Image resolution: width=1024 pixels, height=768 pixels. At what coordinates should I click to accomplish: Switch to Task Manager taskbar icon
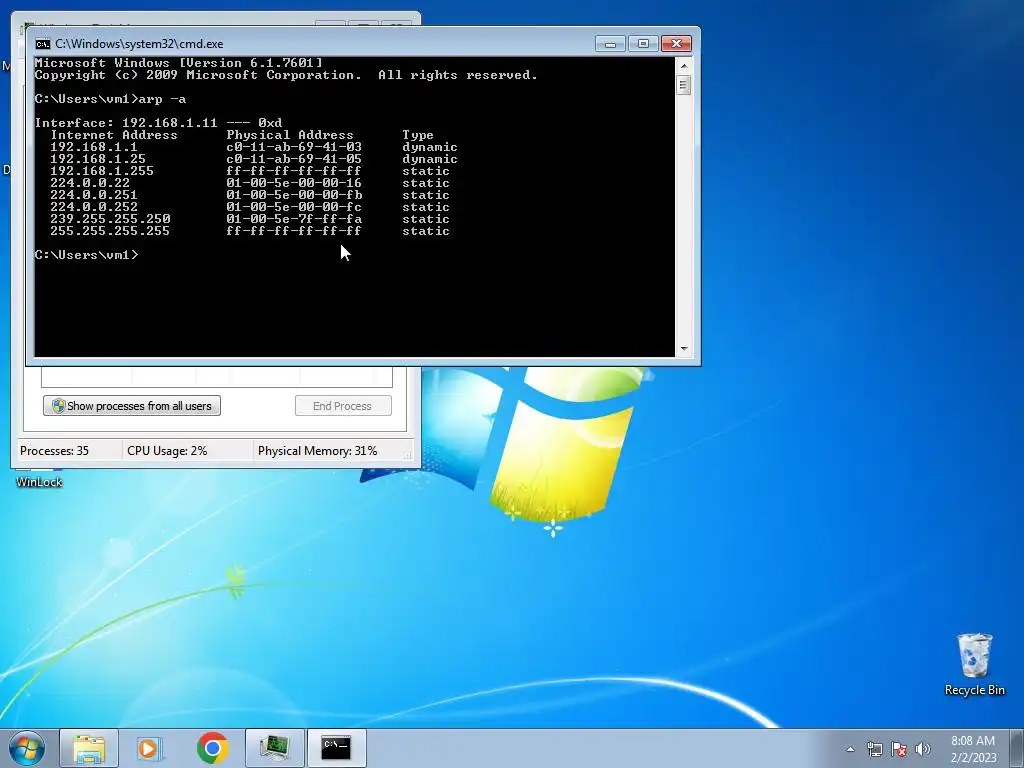tap(275, 748)
